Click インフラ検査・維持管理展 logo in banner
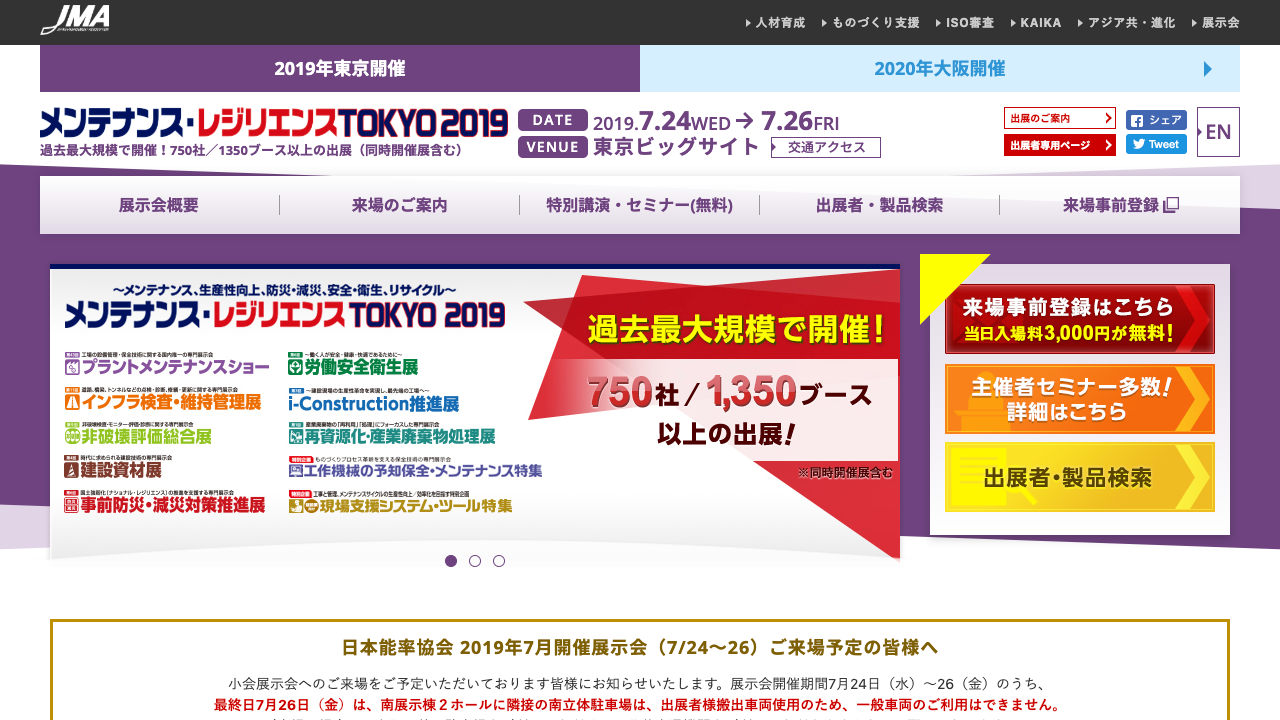Image resolution: width=1280 pixels, height=720 pixels. (x=164, y=399)
